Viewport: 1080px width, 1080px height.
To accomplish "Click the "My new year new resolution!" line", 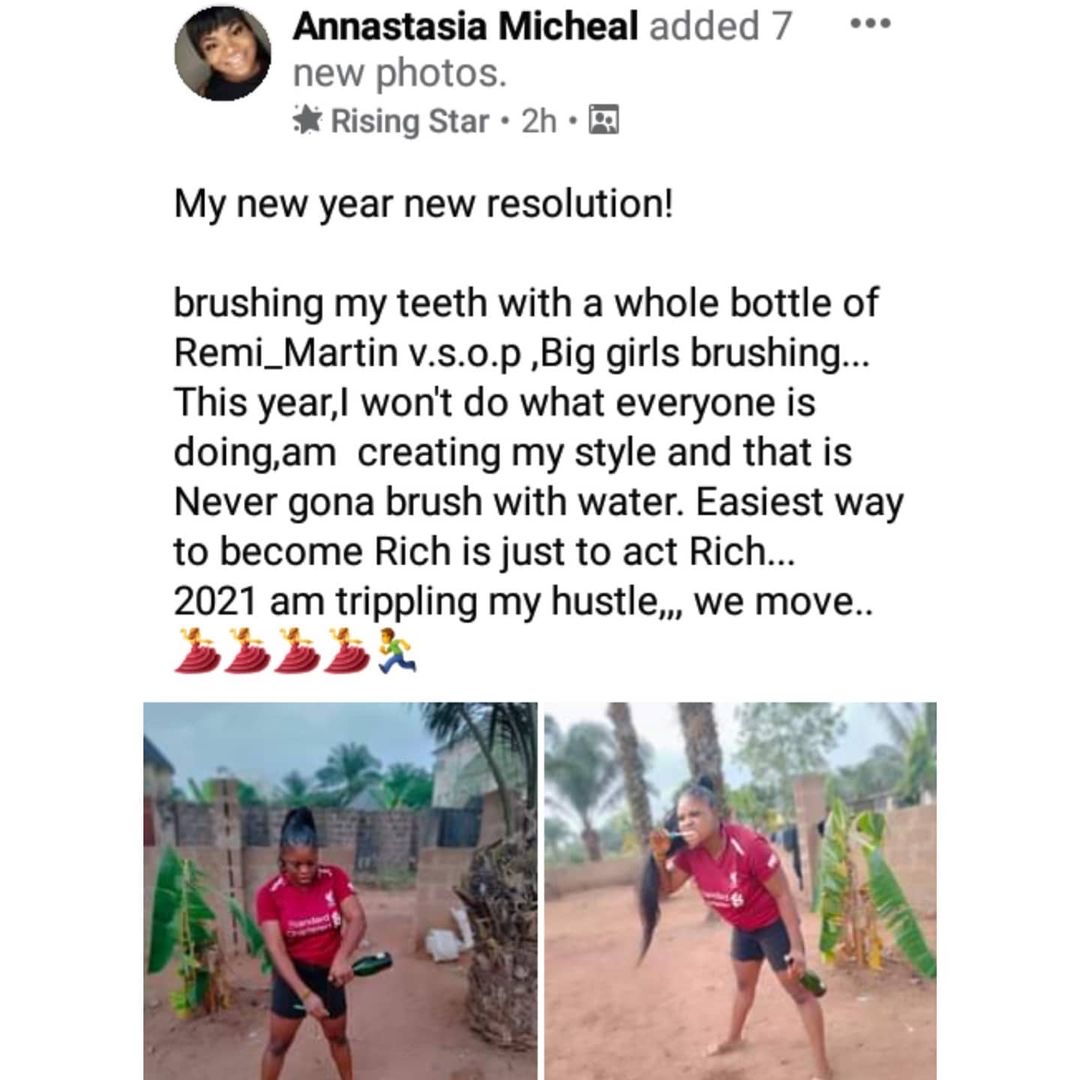I will (x=424, y=205).
